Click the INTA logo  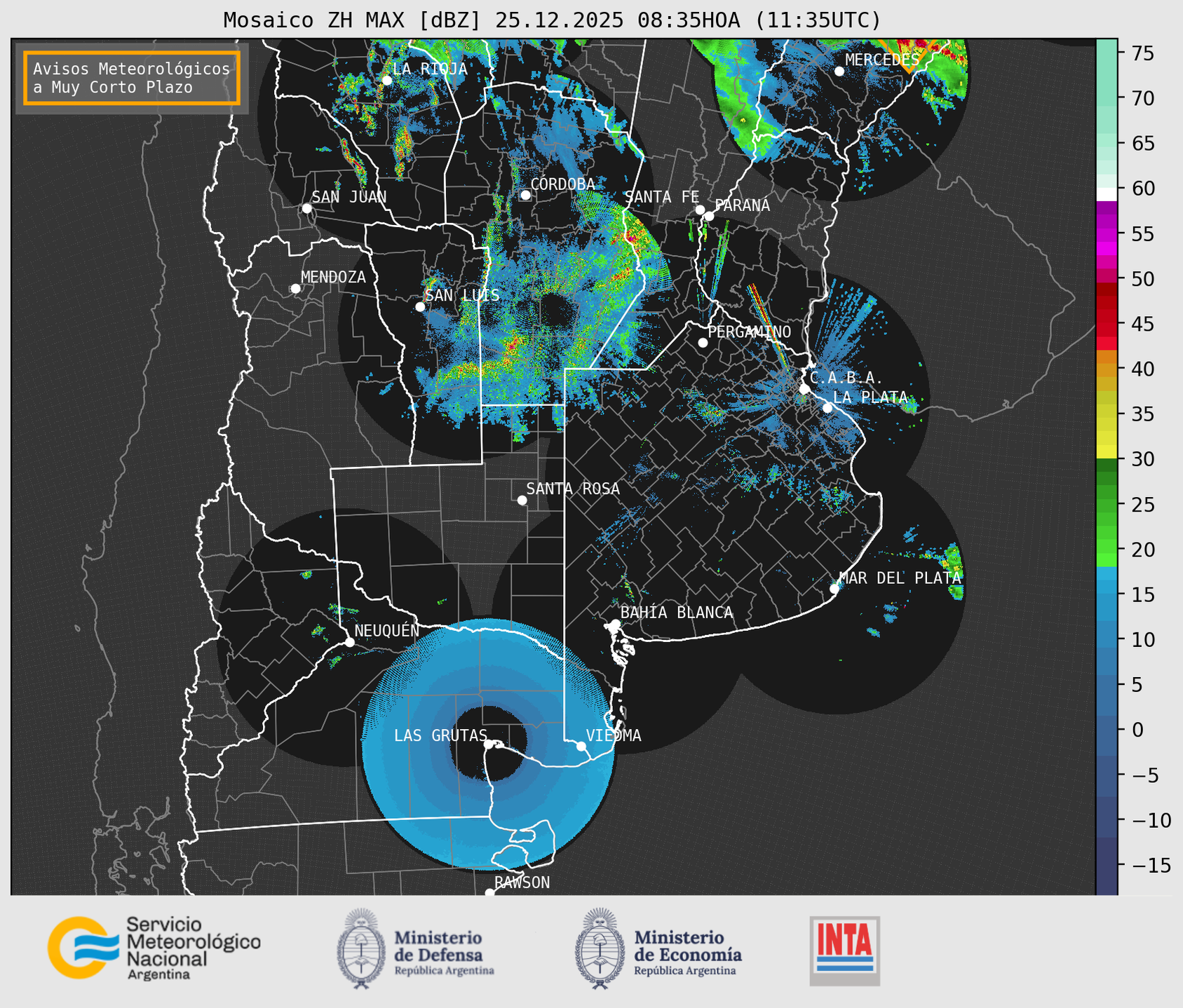coord(845,951)
